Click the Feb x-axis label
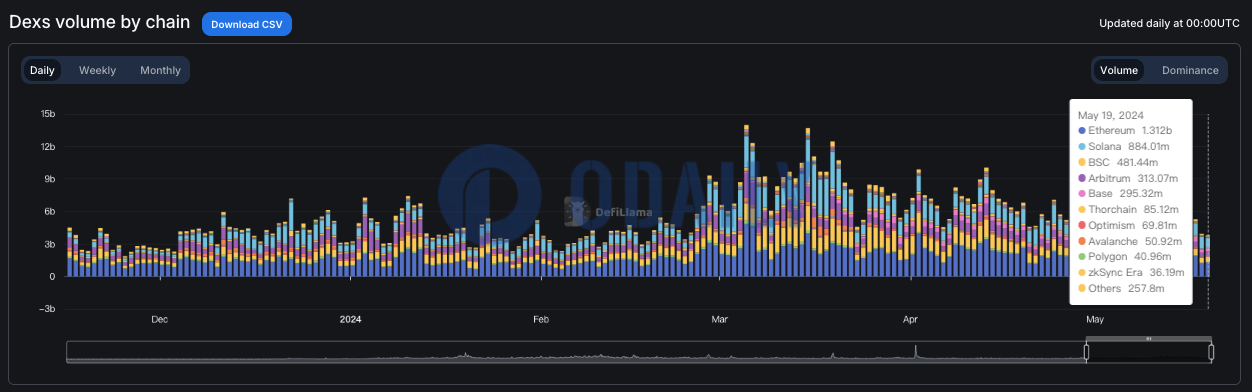Viewport: 1252px width, 392px height. (x=541, y=320)
